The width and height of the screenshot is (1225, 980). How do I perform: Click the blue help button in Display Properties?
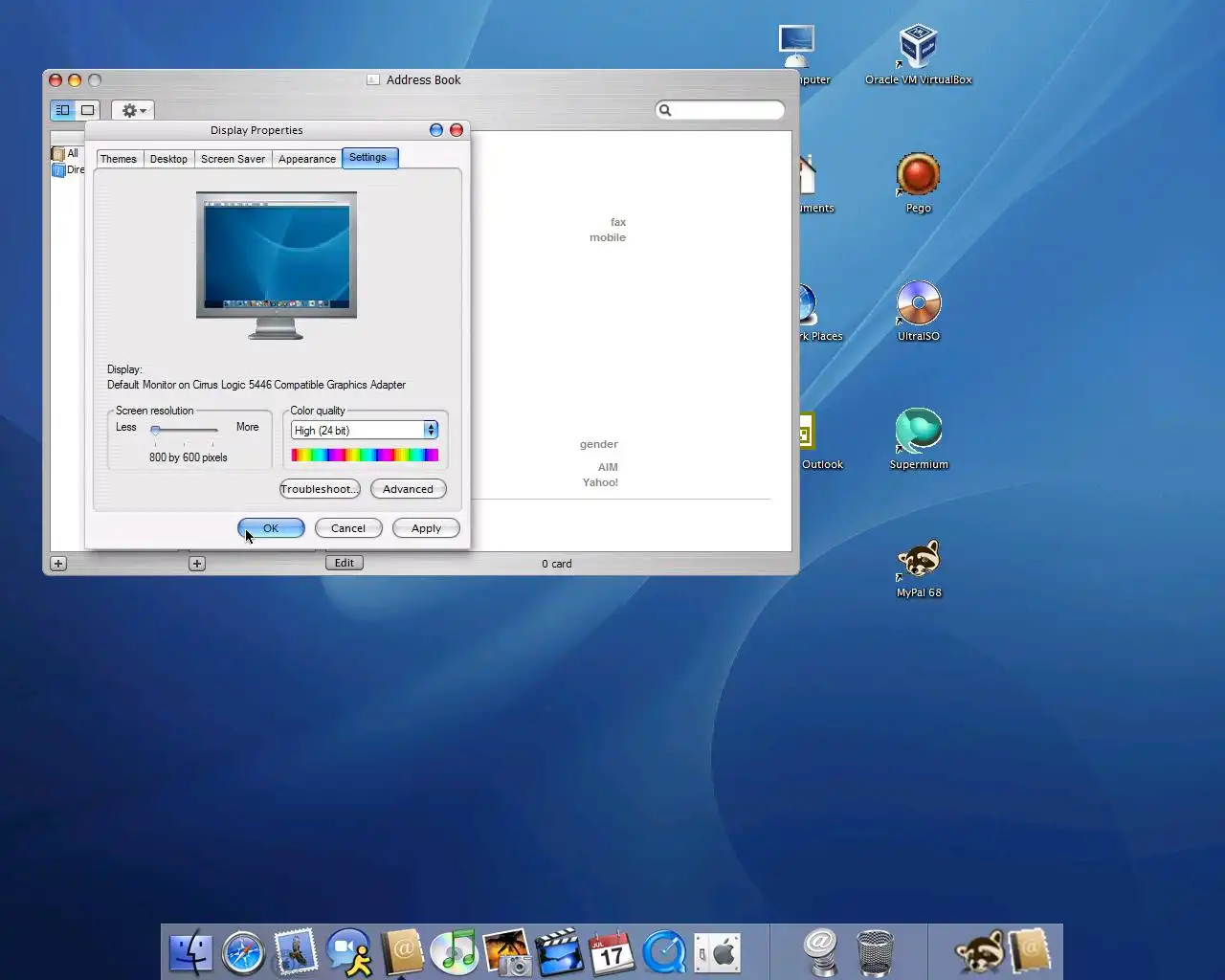[436, 130]
